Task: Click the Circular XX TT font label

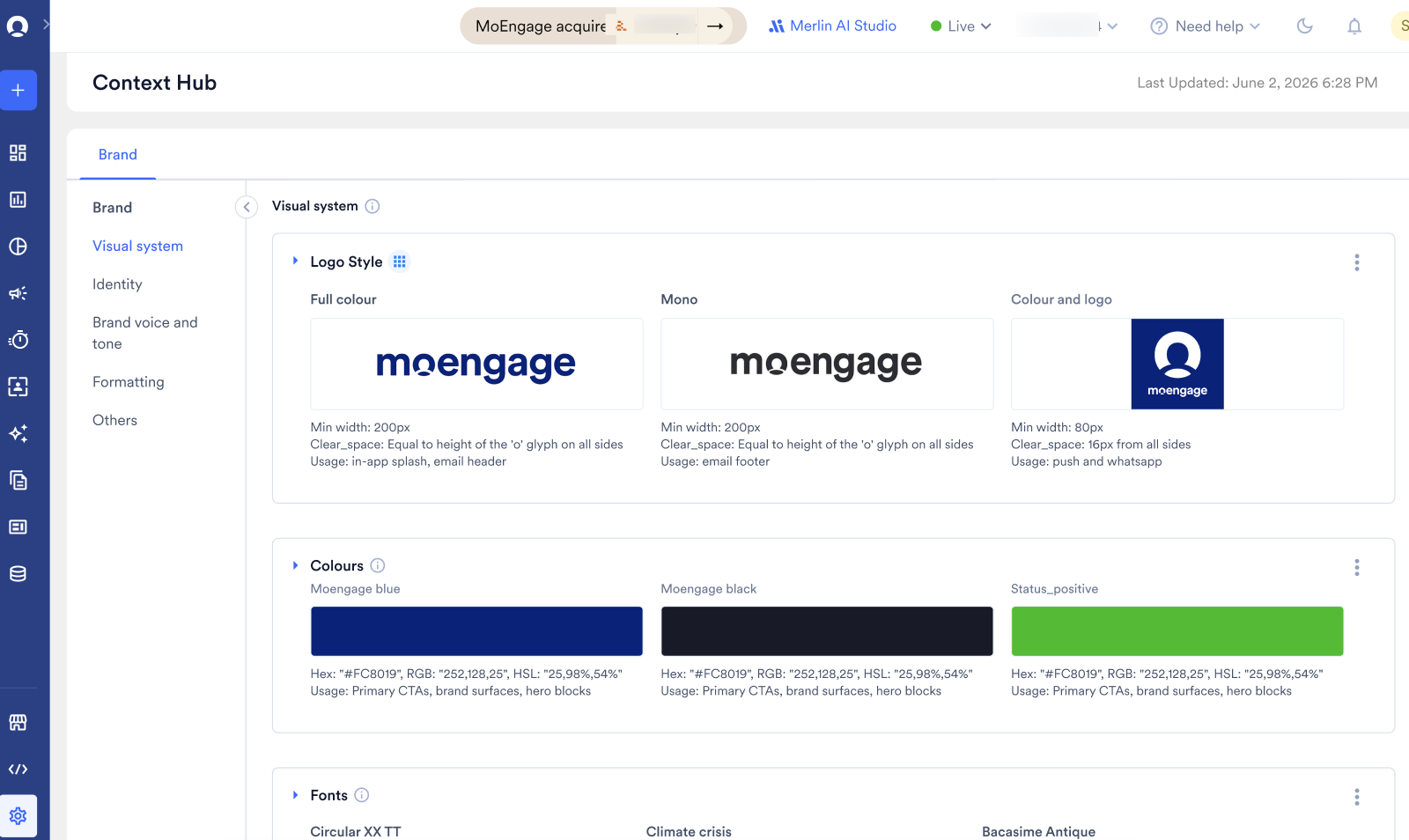Action: click(x=356, y=831)
